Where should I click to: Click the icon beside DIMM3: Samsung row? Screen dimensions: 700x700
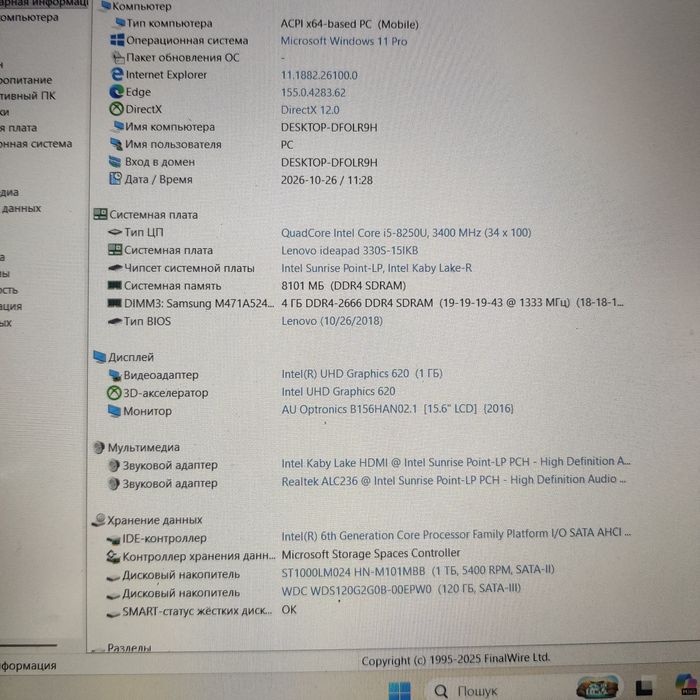[x=115, y=303]
